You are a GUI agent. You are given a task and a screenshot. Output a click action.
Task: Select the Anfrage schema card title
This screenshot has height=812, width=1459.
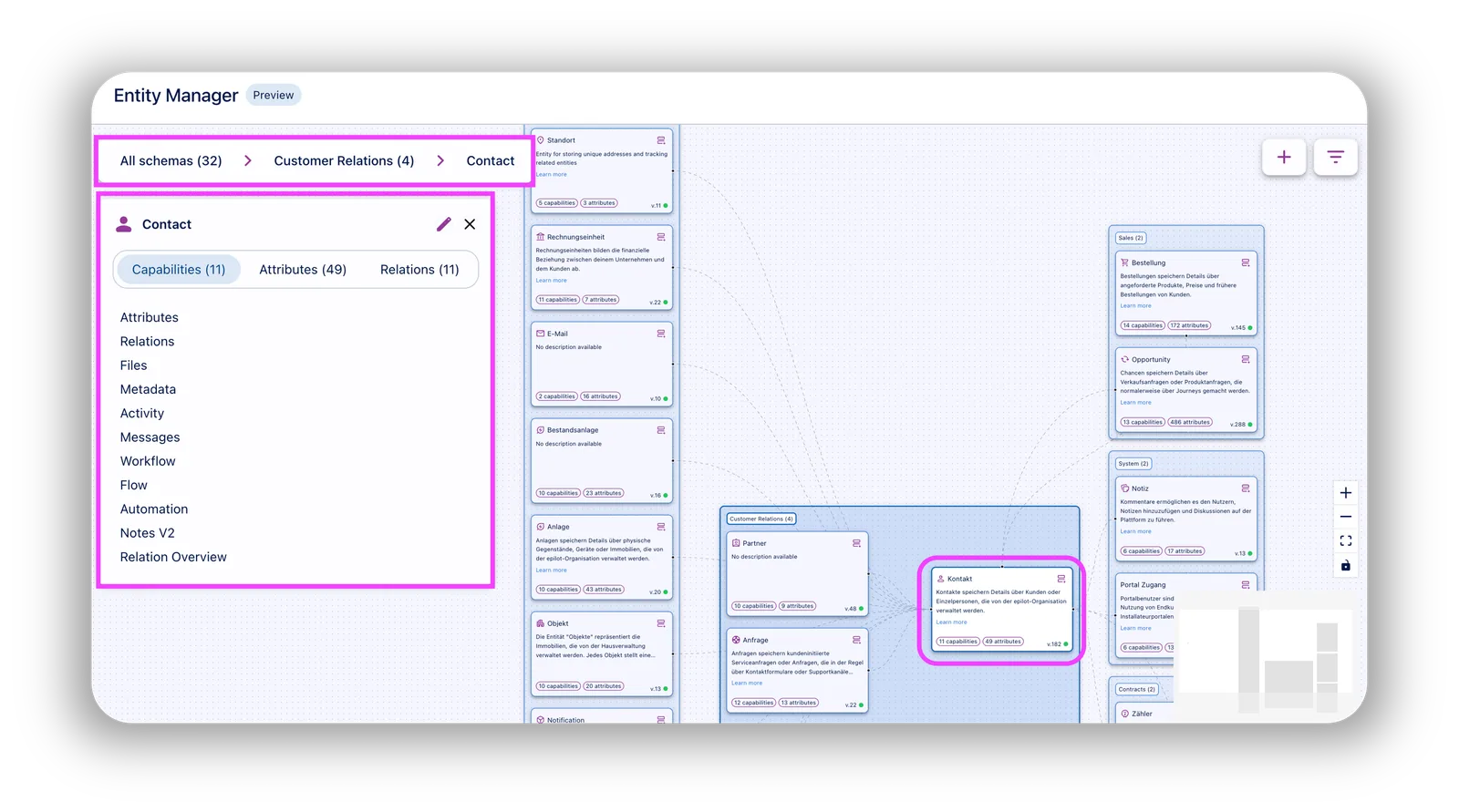[755, 640]
